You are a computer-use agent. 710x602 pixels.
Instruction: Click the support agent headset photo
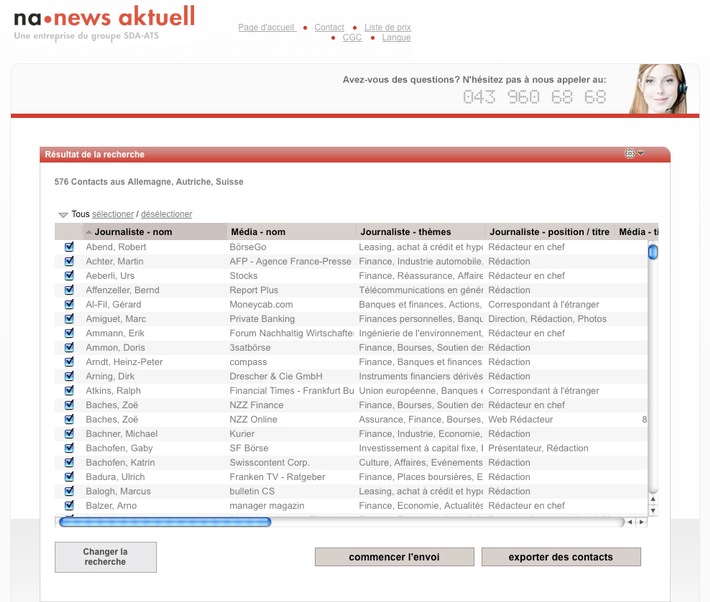pos(659,89)
